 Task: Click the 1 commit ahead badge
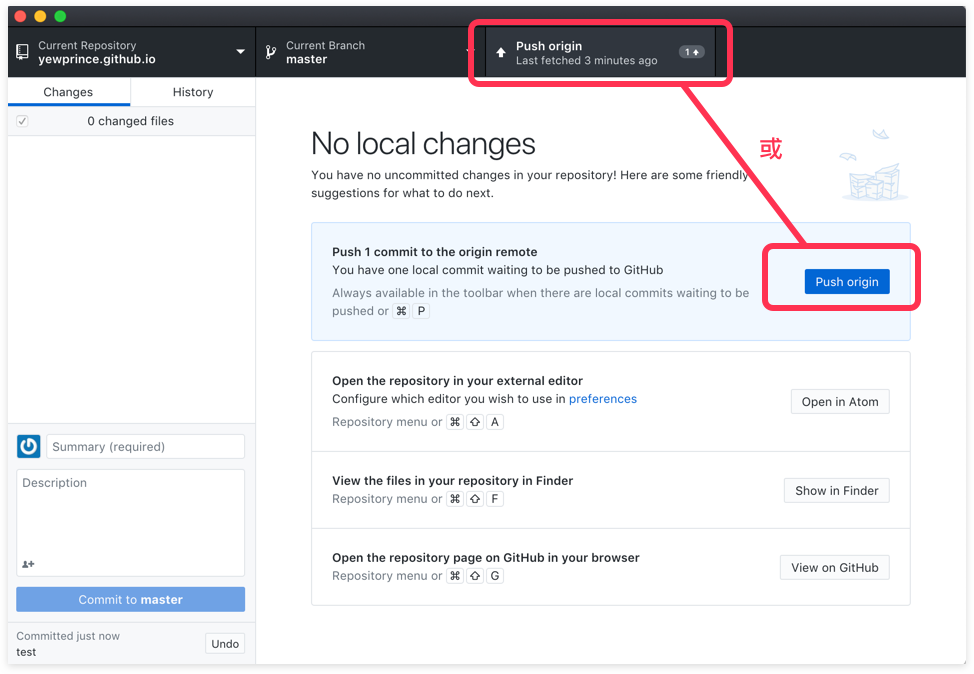point(691,52)
